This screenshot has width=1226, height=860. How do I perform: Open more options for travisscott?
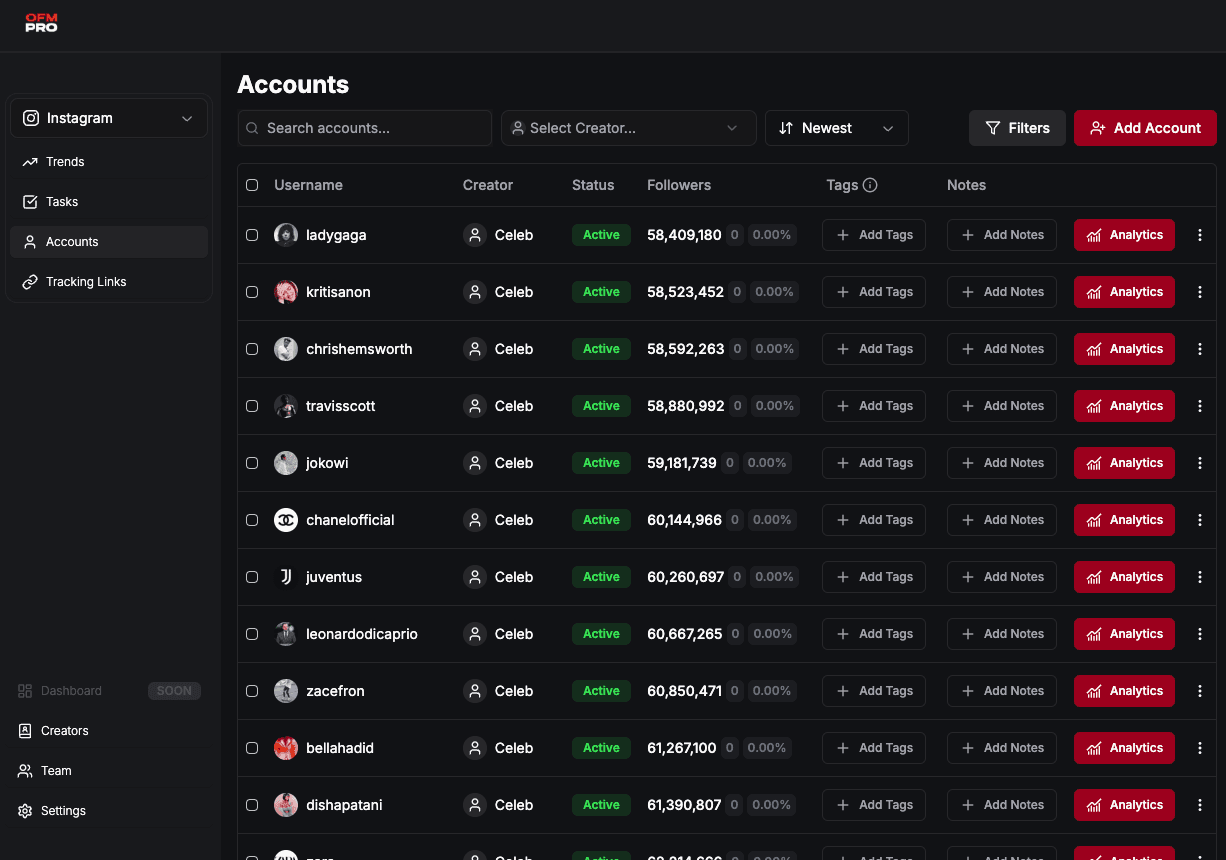(x=1200, y=406)
